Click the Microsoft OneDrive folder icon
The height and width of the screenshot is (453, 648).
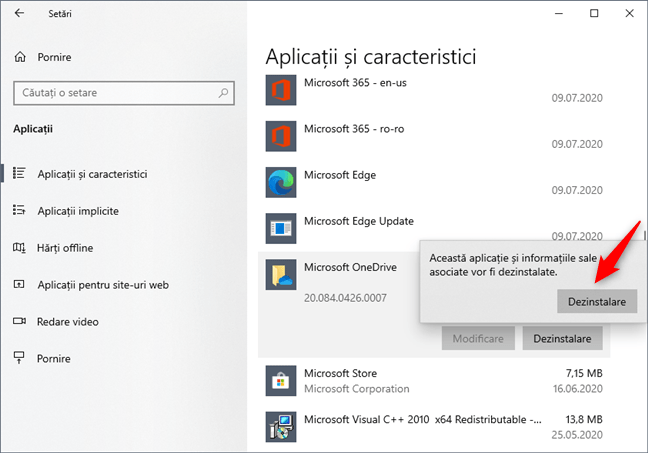click(281, 274)
